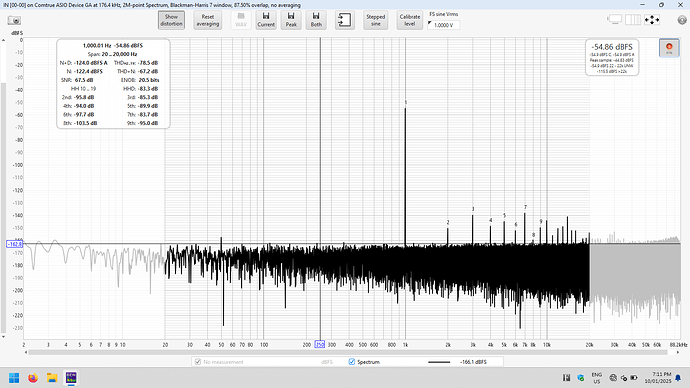Click the FS sine Vrms field
Screen dimensions: 690x388
point(444,25)
